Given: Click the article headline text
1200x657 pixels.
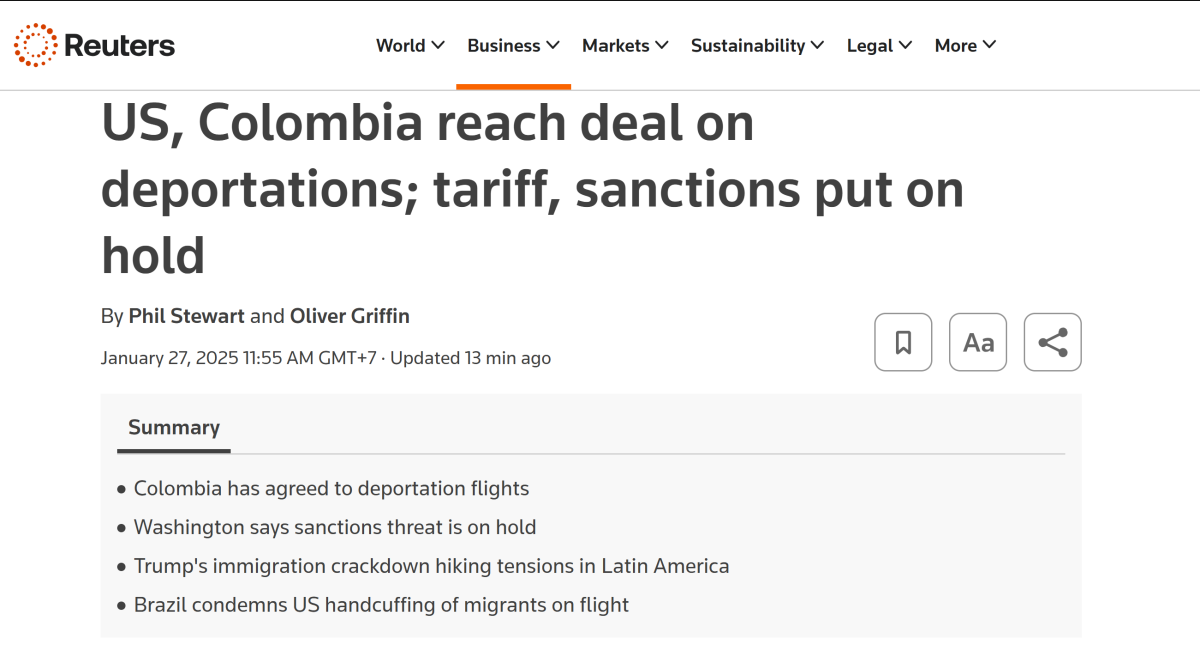Looking at the screenshot, I should (533, 189).
